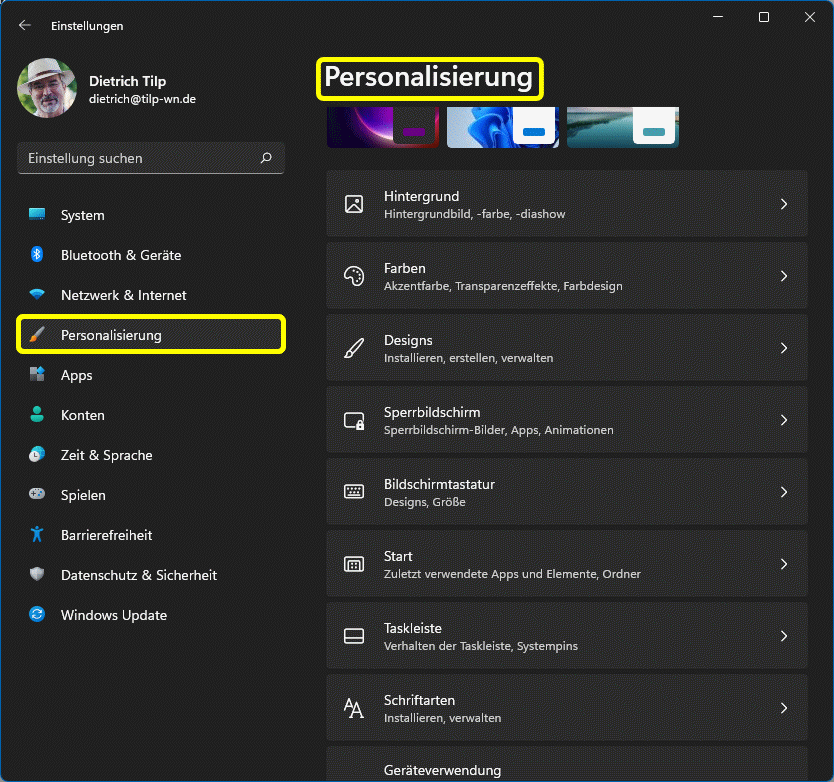
Task: Open Zeit & Sprache in sidebar
Action: [106, 455]
